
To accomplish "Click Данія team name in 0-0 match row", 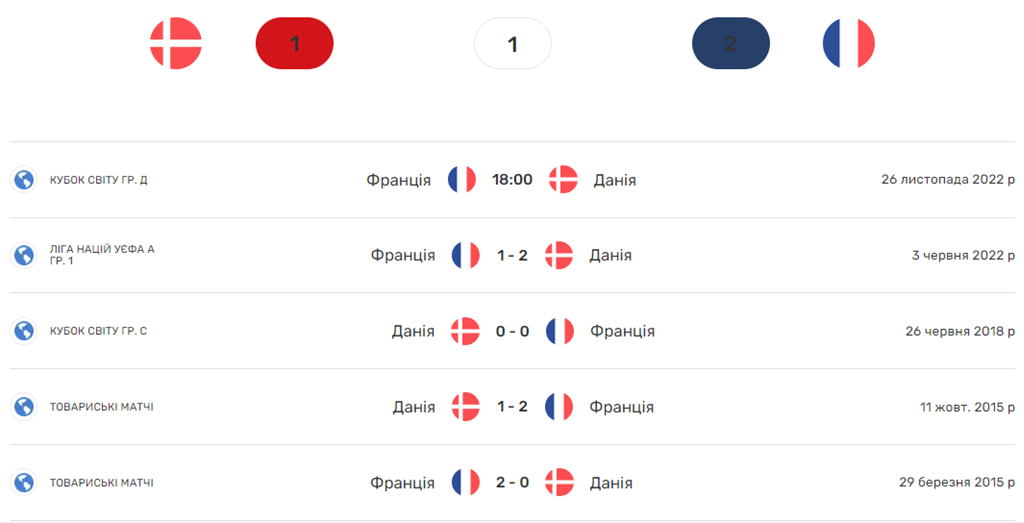I will click(x=413, y=331).
